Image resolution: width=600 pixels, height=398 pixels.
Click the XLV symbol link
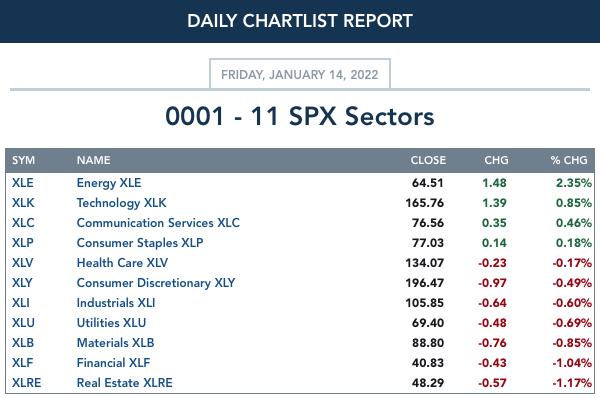pyautogui.click(x=23, y=263)
